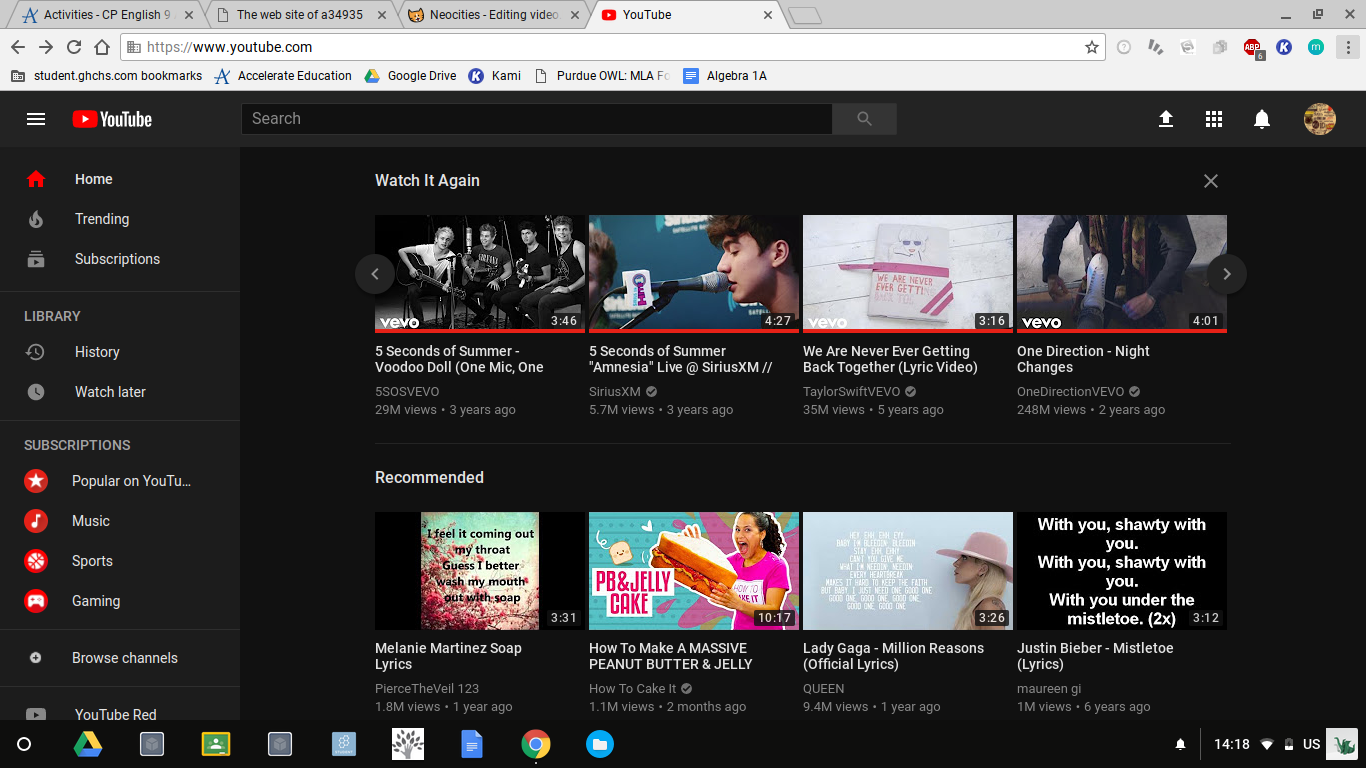Click the Watch later icon
1366x768 pixels.
click(36, 392)
